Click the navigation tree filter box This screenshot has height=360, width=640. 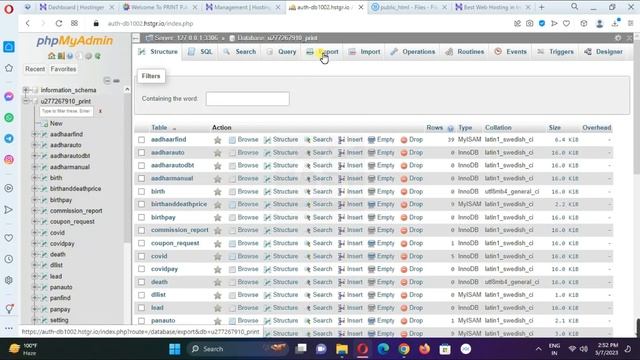(x=66, y=111)
